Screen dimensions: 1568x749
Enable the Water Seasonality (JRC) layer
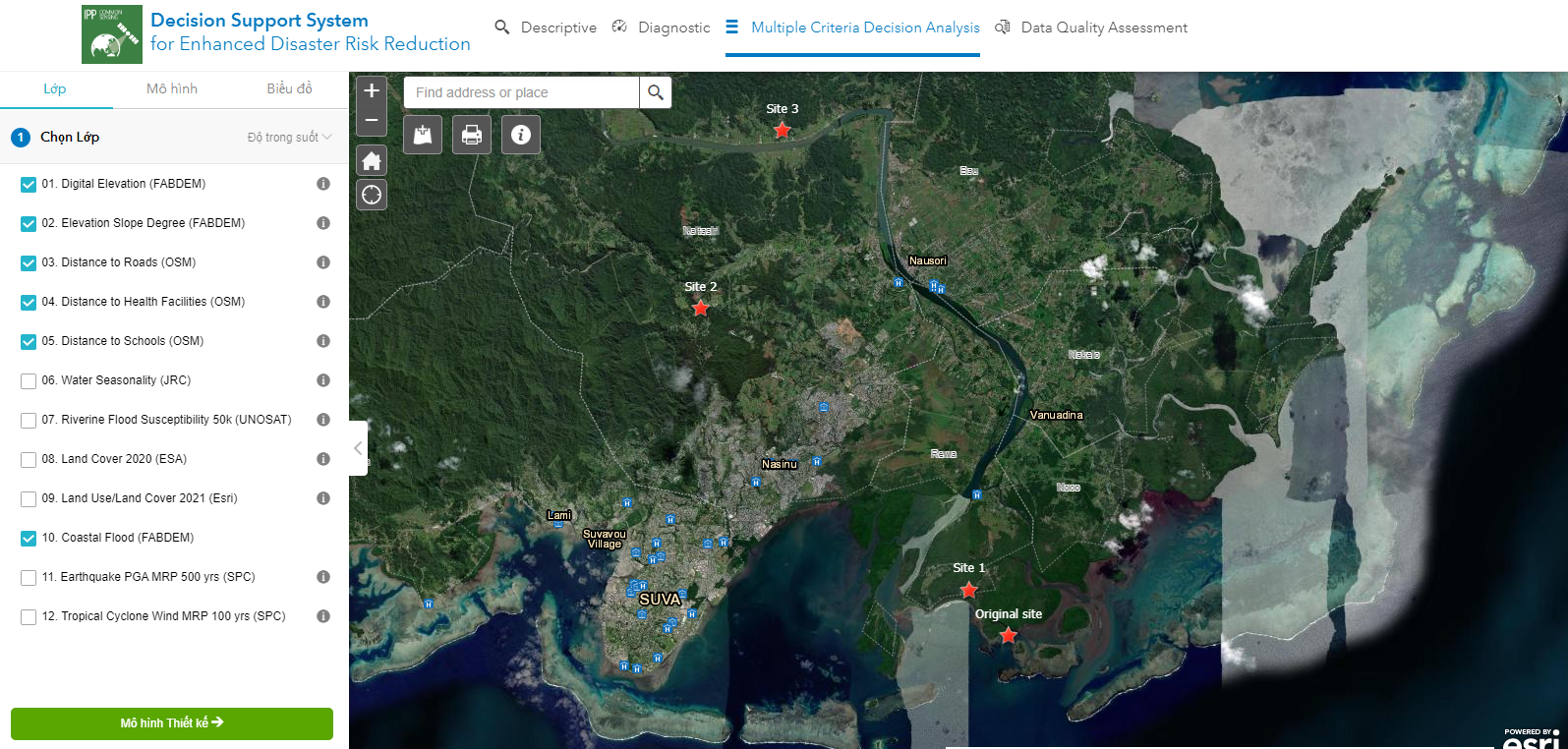[29, 381]
